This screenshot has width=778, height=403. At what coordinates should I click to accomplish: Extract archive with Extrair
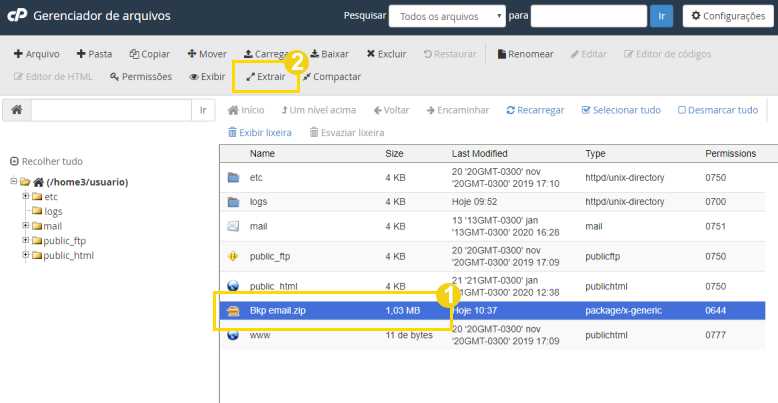point(266,77)
